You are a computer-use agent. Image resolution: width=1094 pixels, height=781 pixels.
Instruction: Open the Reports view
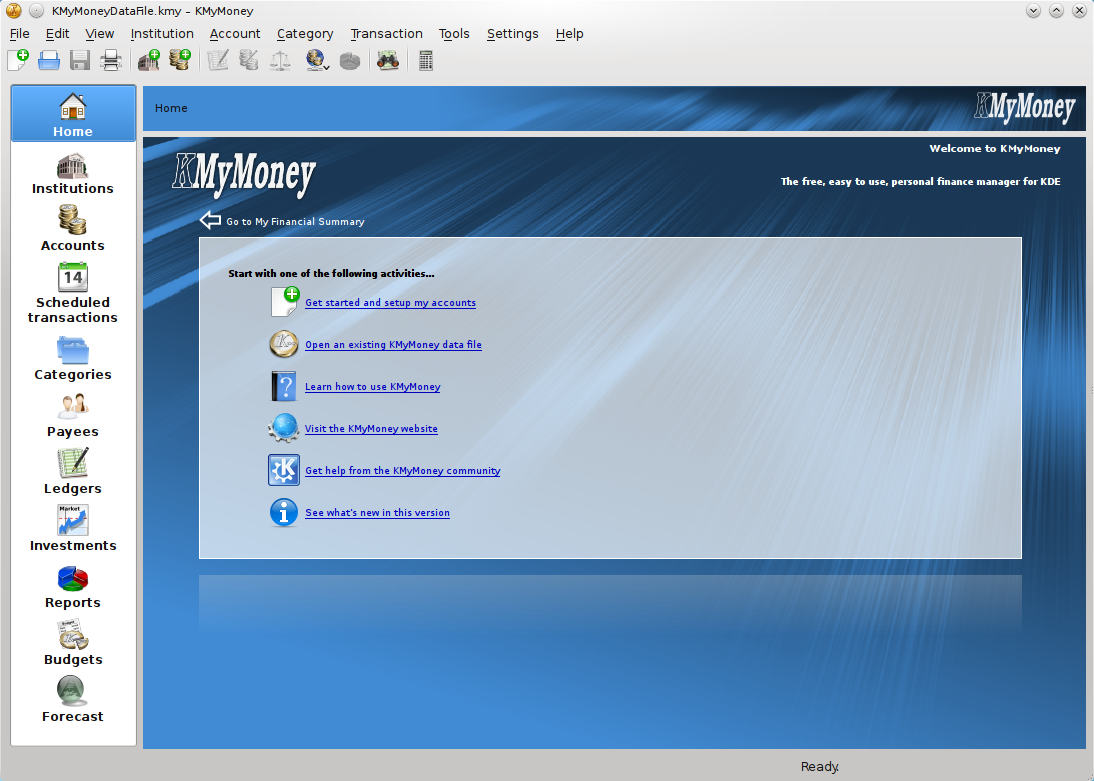pyautogui.click(x=73, y=587)
